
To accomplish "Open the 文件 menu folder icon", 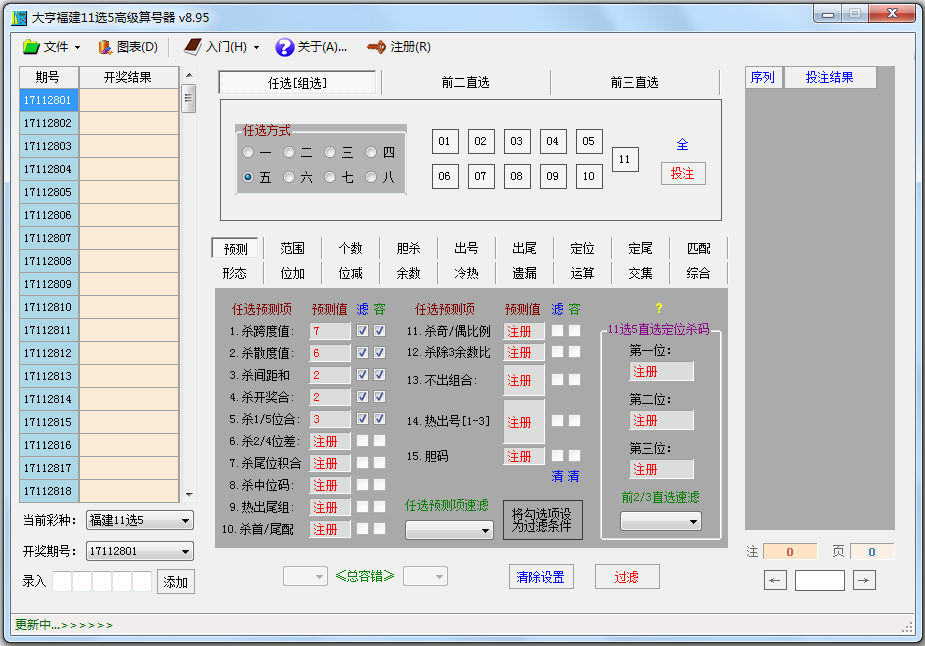I will [x=31, y=47].
